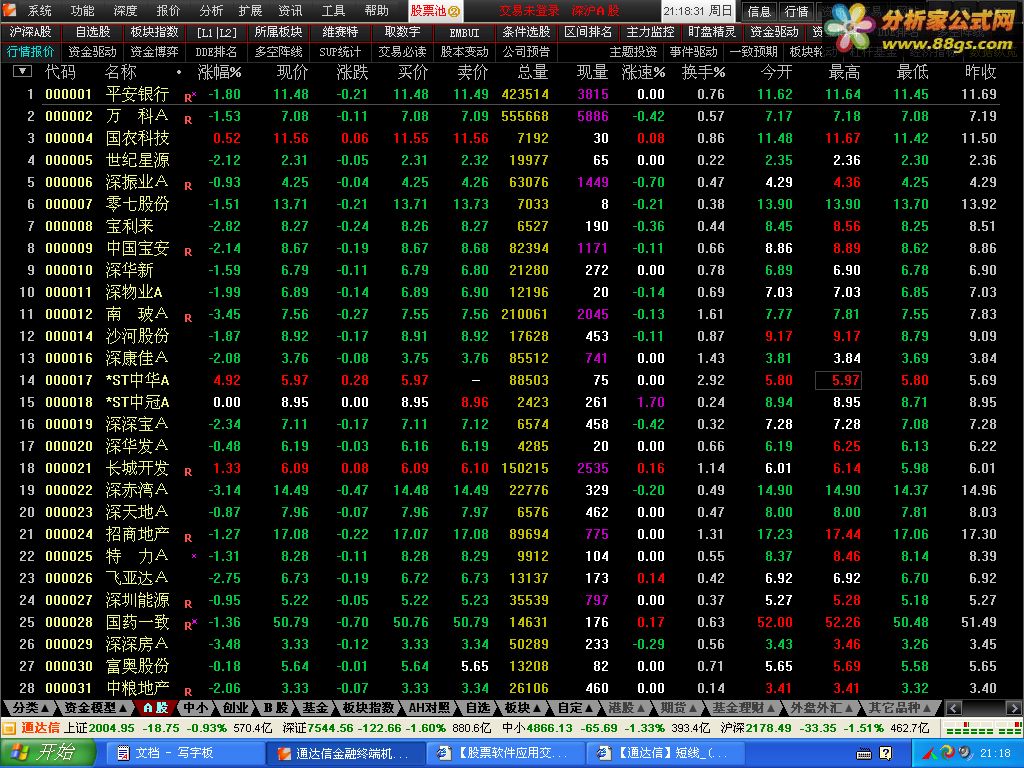This screenshot has width=1024, height=768.
Task: Expand the 资金模型▲ bottom tab menu
Action: [x=95, y=708]
